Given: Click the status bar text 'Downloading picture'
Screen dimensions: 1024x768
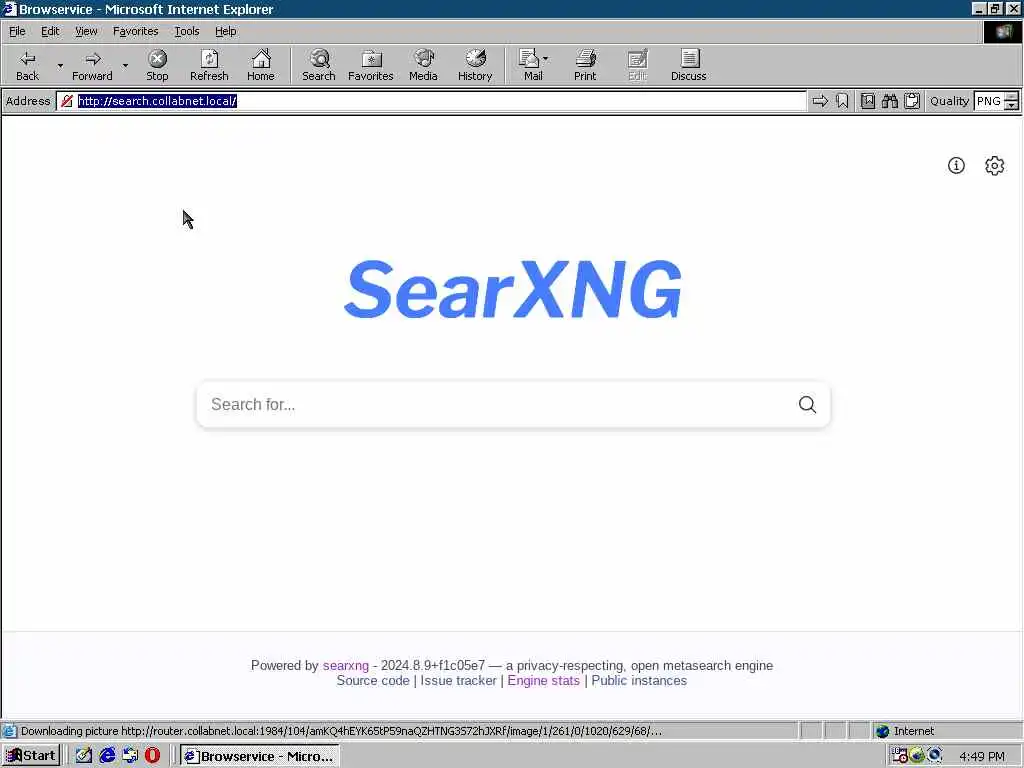Looking at the screenshot, I should pos(70,731).
